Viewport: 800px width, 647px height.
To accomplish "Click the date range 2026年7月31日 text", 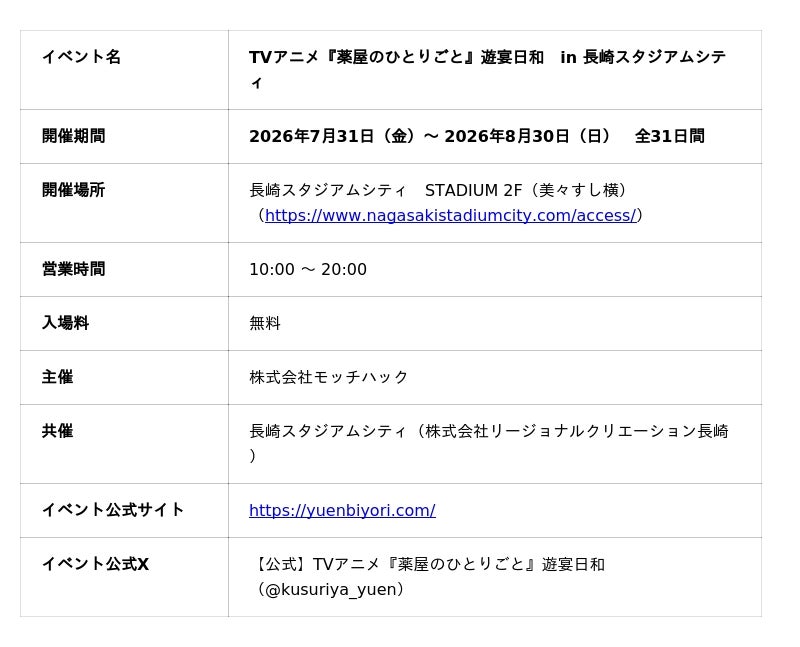I will coord(312,136).
